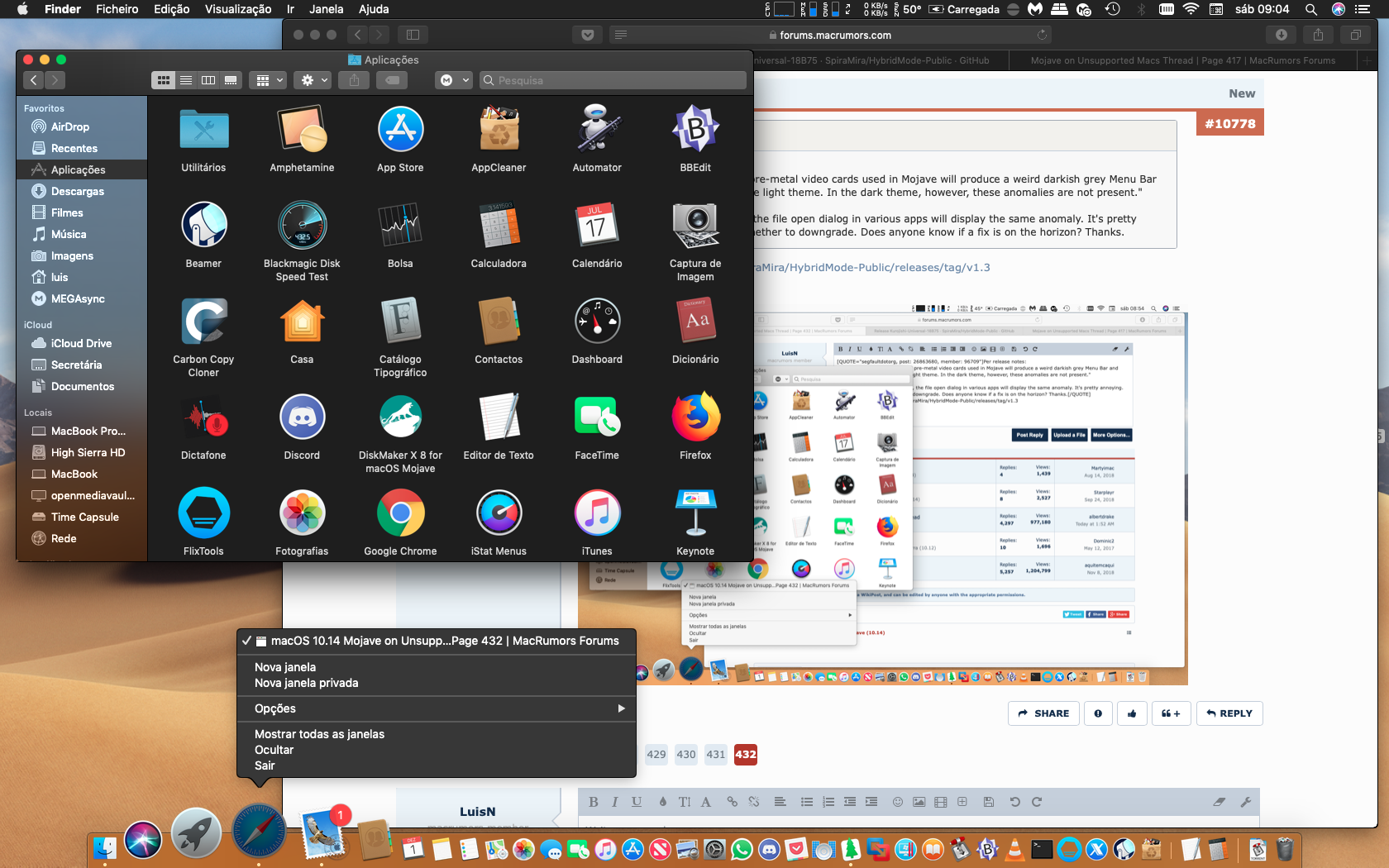Open iStat Menus in Applications

[499, 513]
